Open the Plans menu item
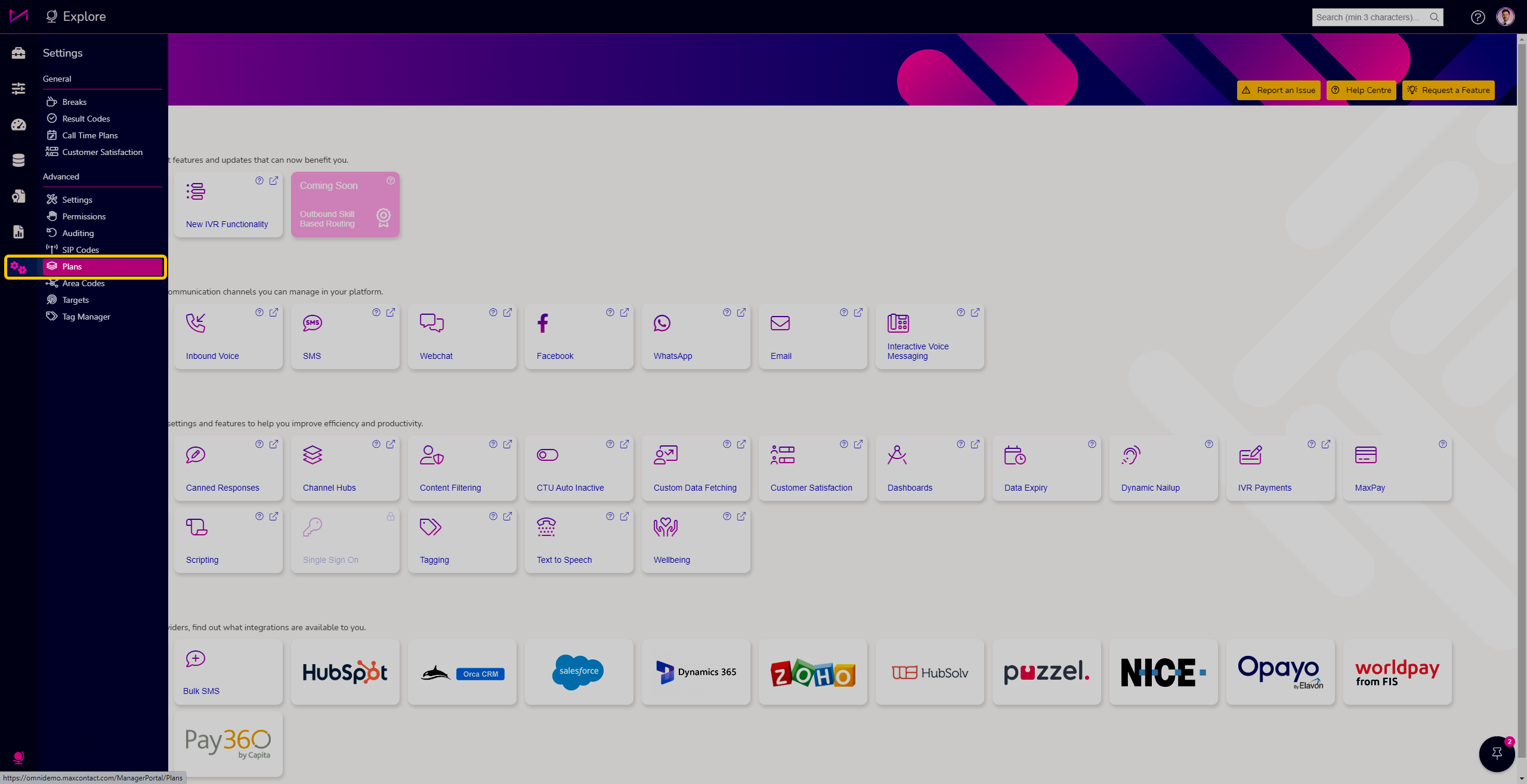Screen dimensions: 1527x784 [103, 267]
